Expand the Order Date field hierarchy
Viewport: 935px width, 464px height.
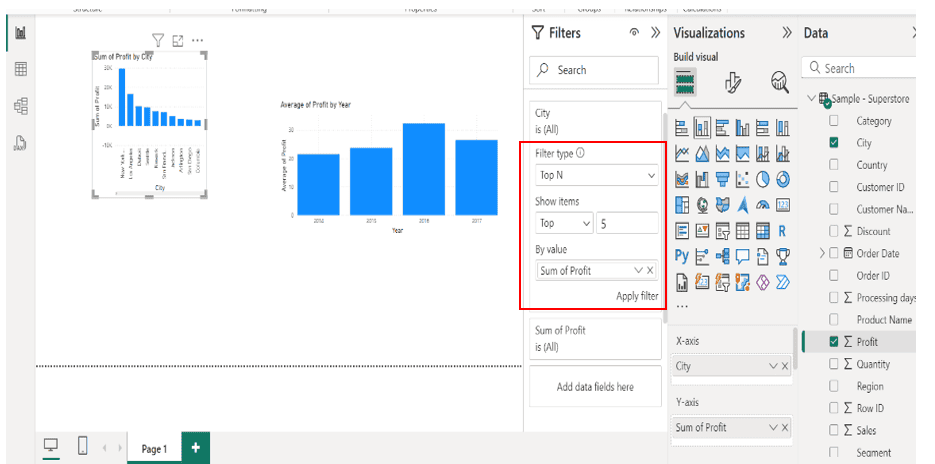click(x=823, y=253)
